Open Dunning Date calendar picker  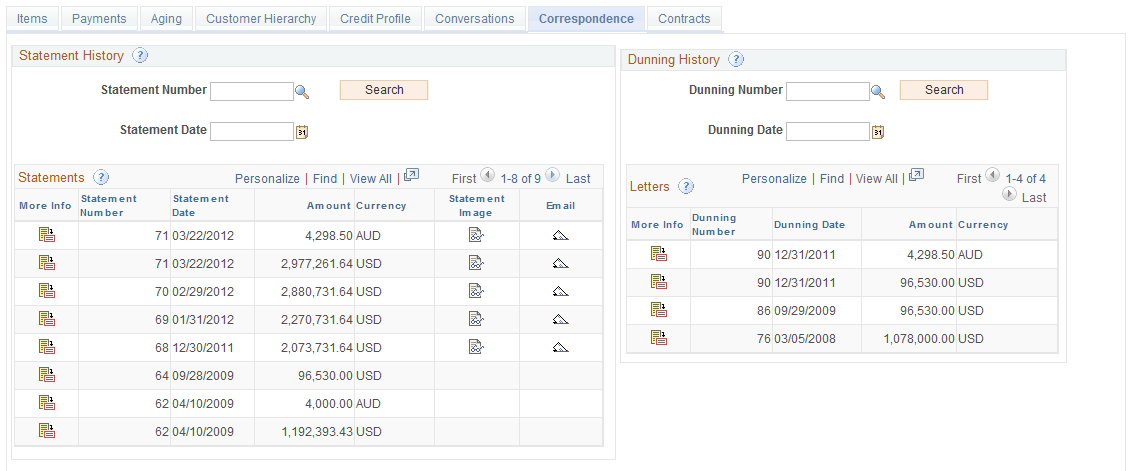(878, 132)
